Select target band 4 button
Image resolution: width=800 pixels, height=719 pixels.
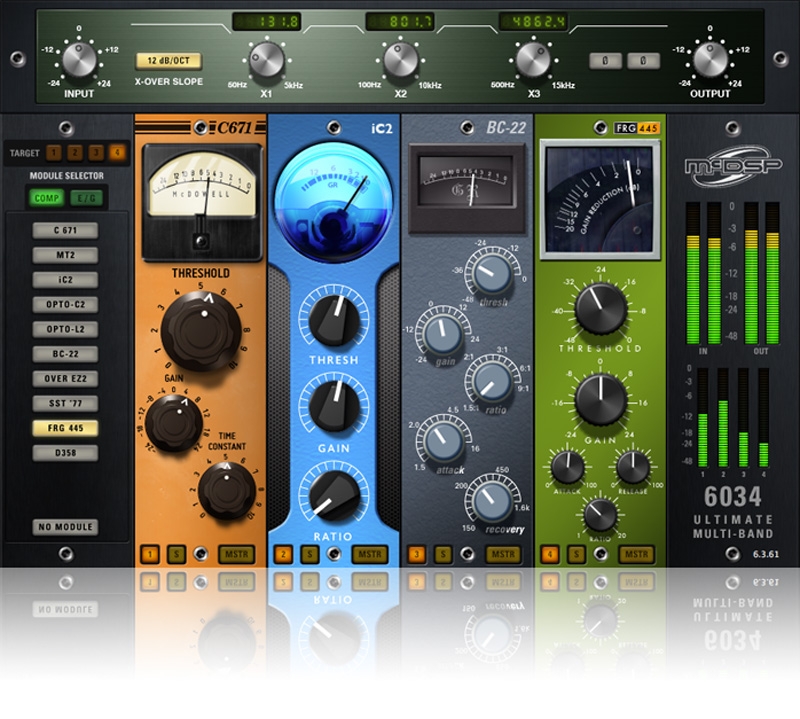click(x=118, y=153)
